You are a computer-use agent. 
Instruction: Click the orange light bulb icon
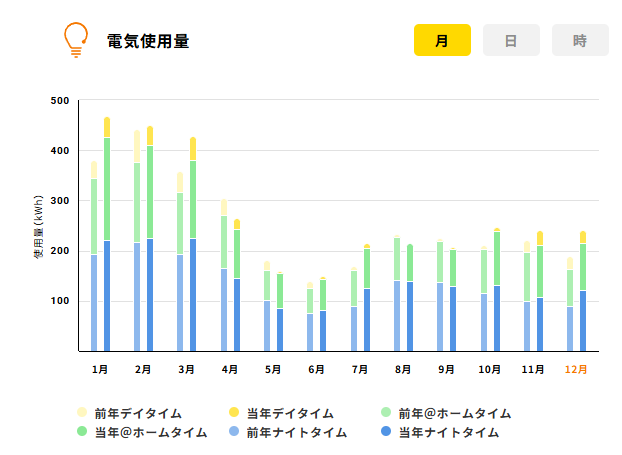75,40
